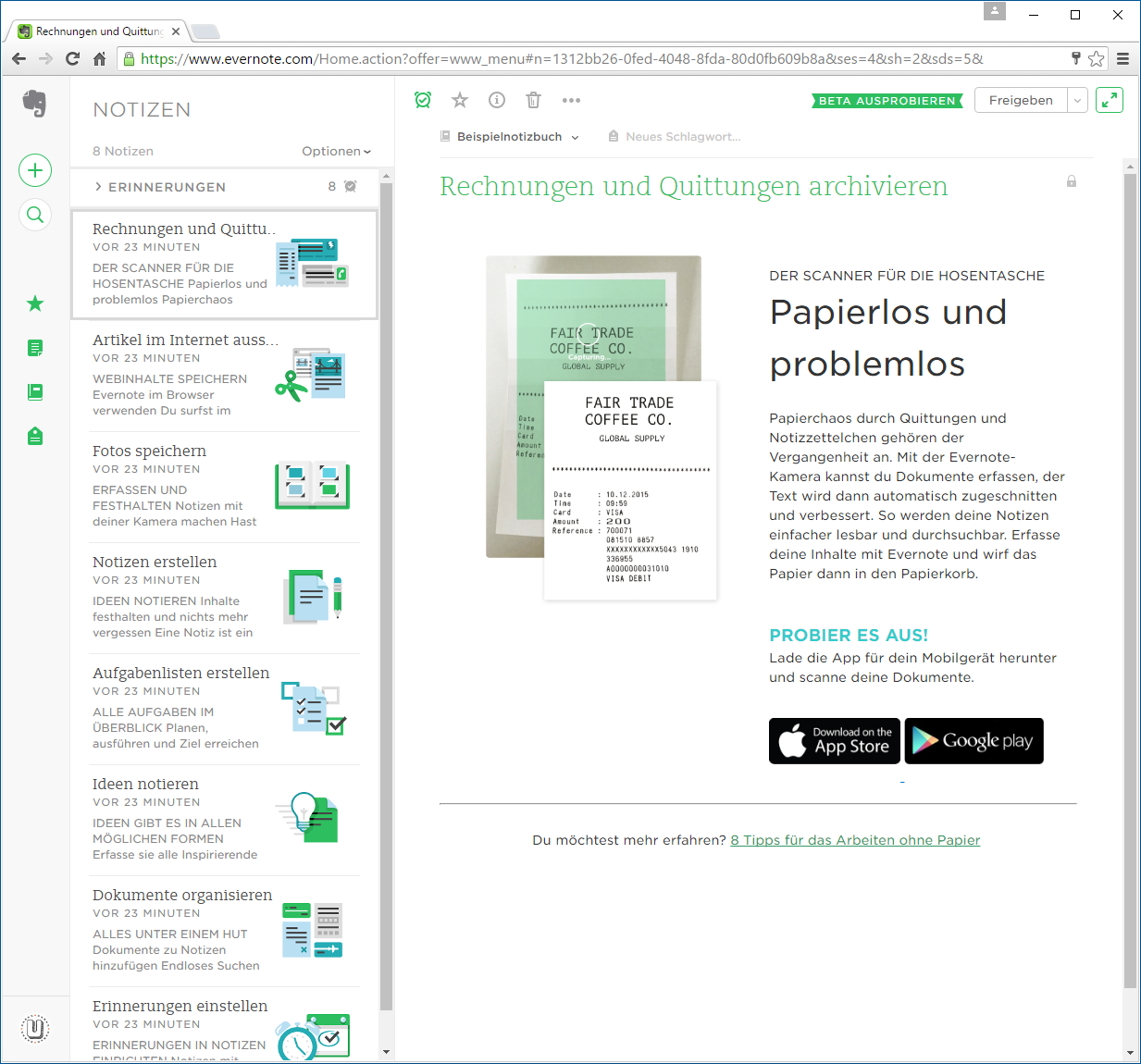The width and height of the screenshot is (1141, 1064).
Task: Create a new note with plus button
Action: click(x=35, y=170)
